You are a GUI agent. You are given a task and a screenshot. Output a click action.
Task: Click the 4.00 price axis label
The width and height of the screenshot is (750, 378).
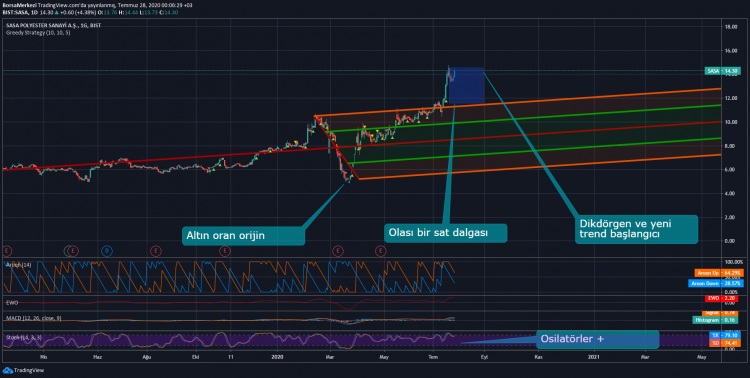tap(731, 193)
